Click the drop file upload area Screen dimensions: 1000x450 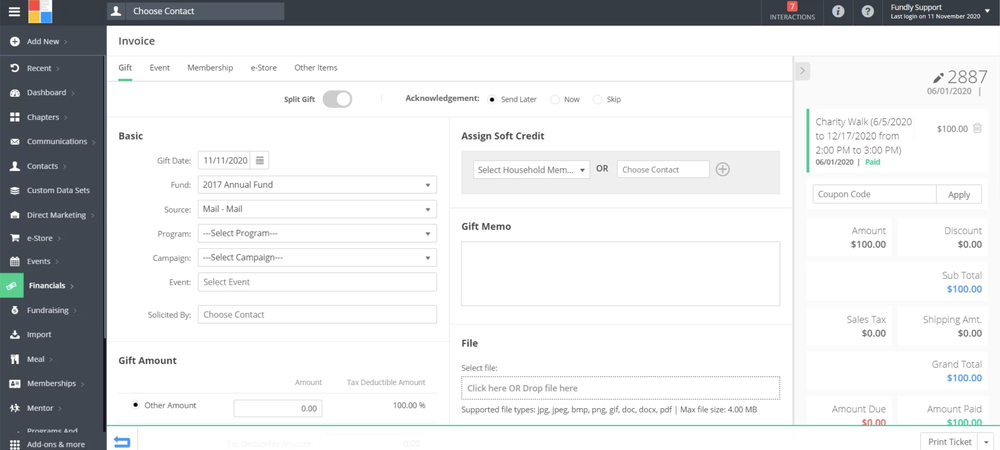[x=620, y=388]
